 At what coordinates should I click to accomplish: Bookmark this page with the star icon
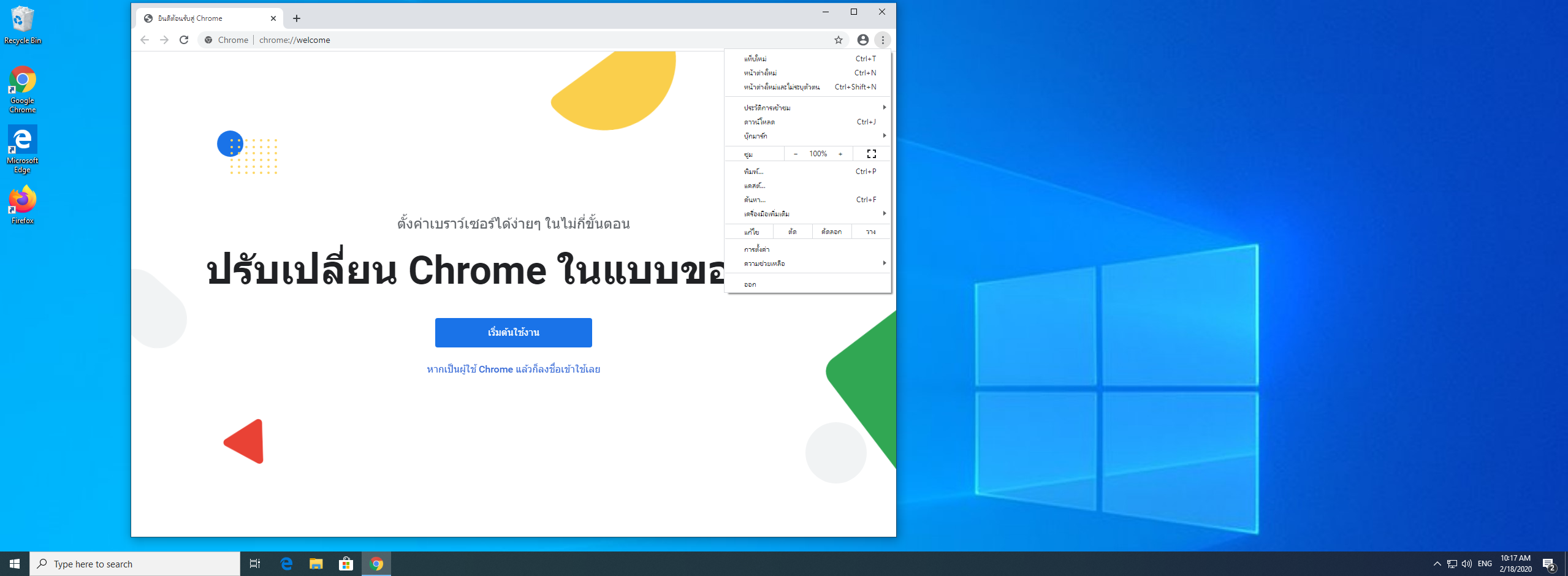coord(839,40)
